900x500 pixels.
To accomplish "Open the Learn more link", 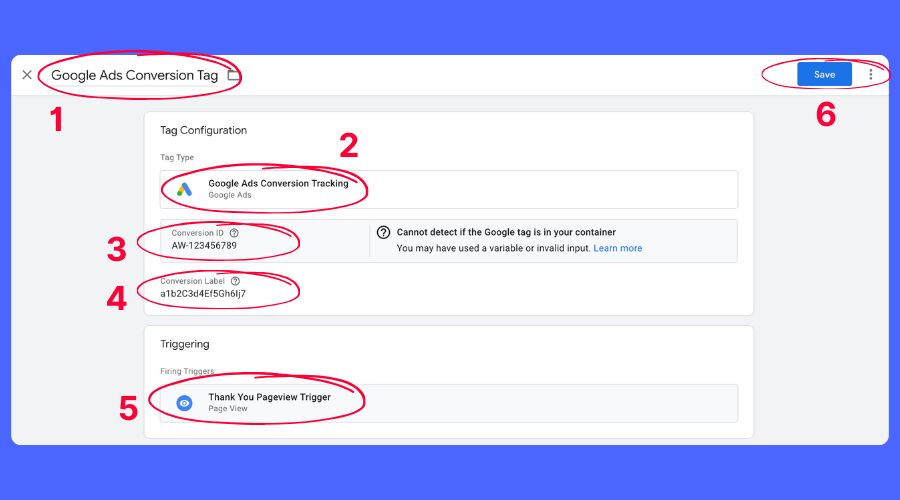I will [x=618, y=248].
